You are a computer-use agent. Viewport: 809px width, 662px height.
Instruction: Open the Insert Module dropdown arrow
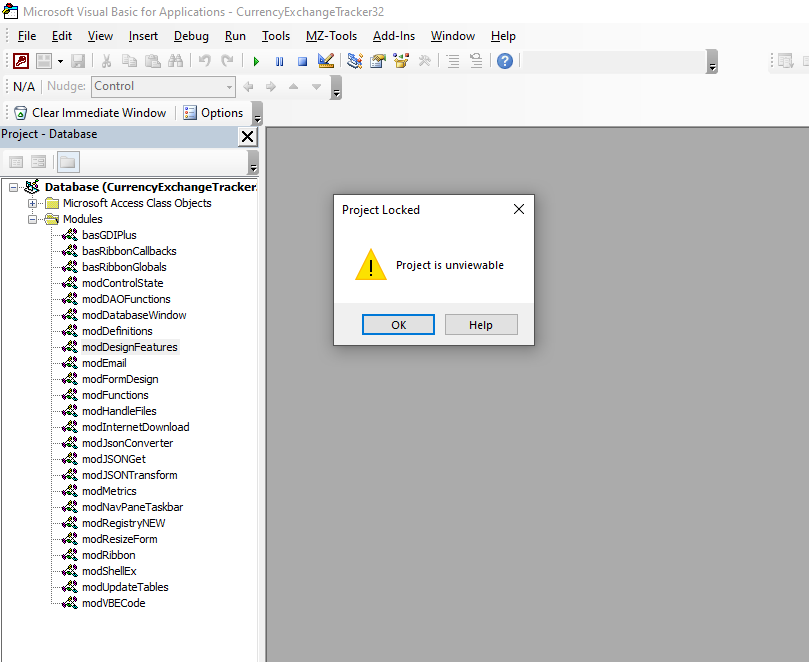60,61
